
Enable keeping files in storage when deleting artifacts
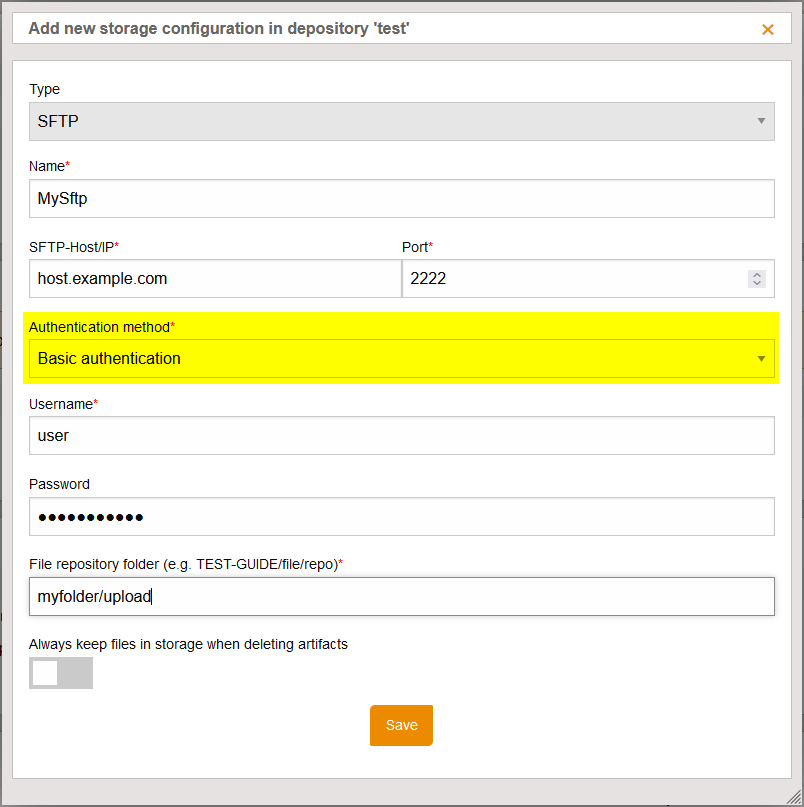point(60,673)
